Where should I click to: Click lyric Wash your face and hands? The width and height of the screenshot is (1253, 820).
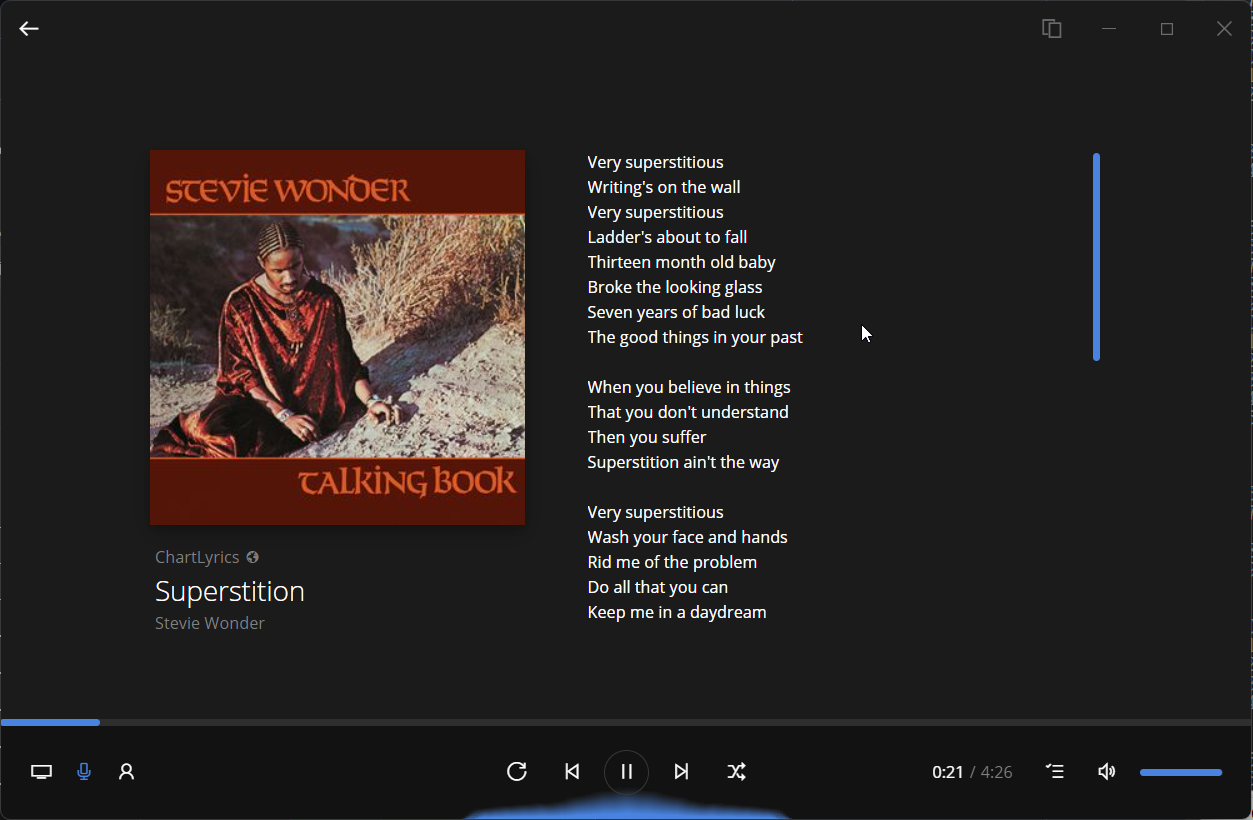[x=687, y=537]
